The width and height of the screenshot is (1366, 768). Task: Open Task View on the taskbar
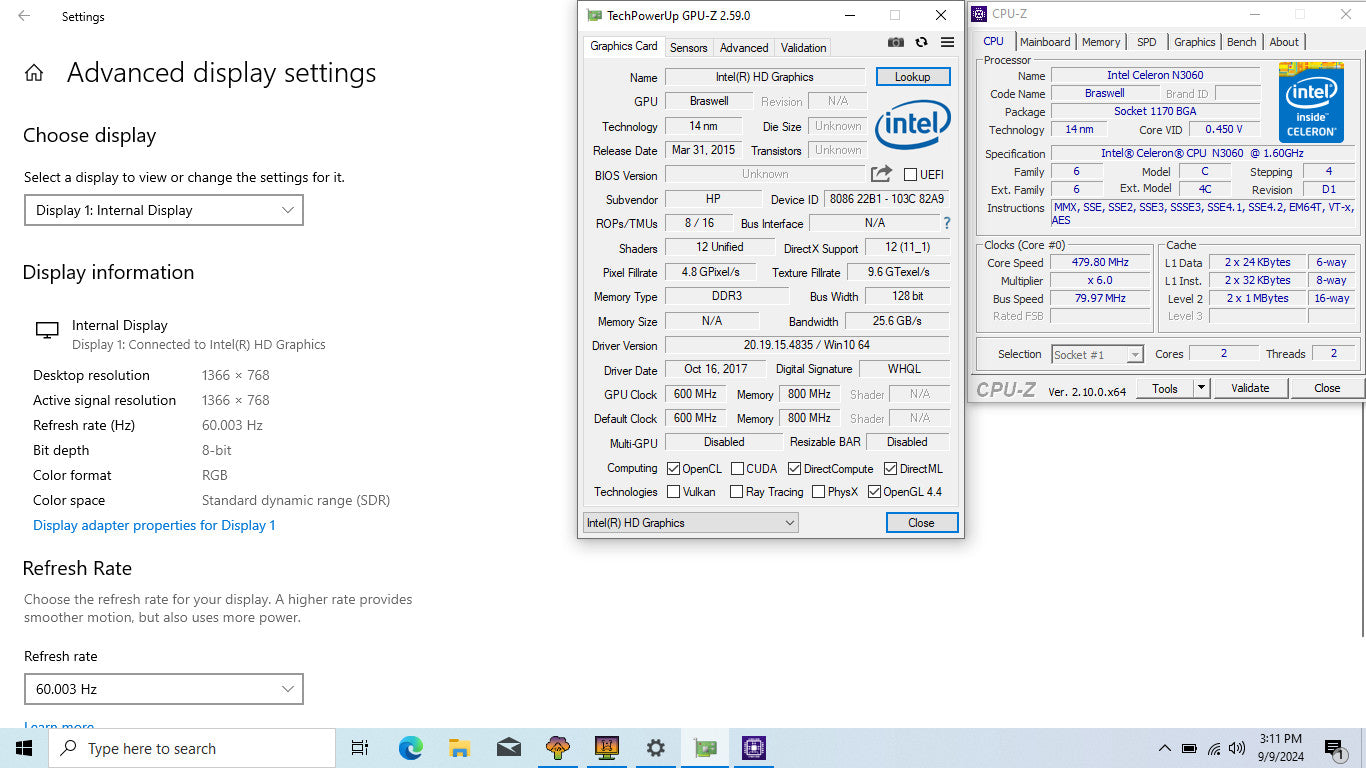360,748
